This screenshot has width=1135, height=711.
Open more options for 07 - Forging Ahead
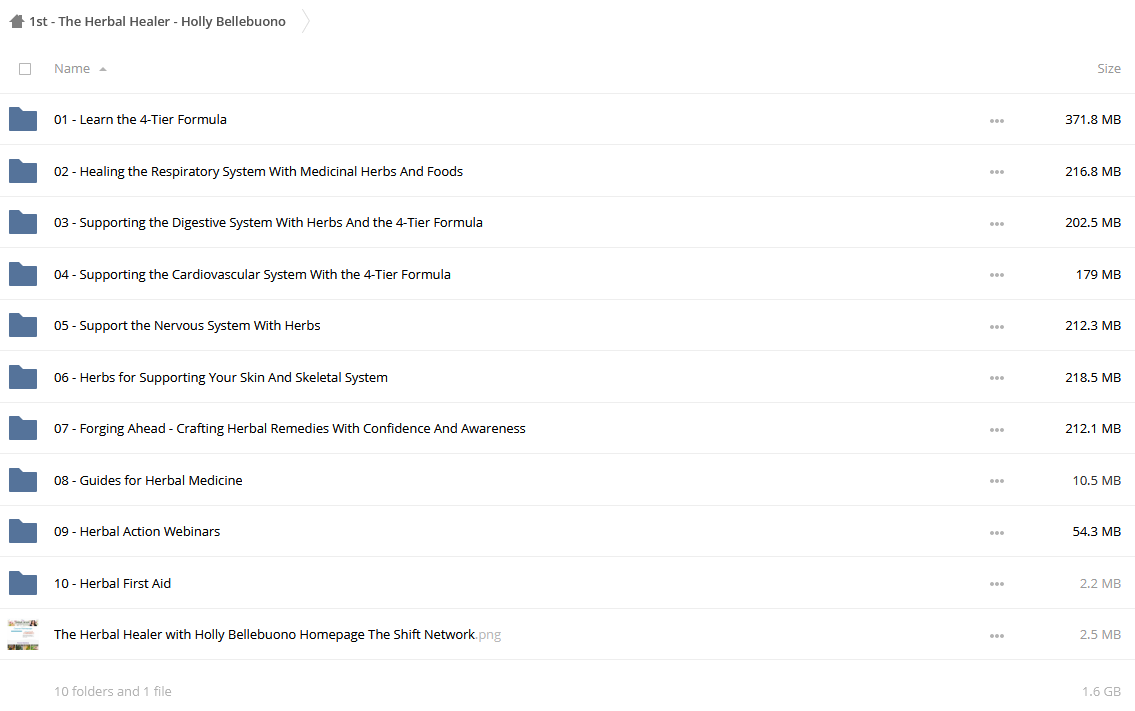tap(997, 429)
